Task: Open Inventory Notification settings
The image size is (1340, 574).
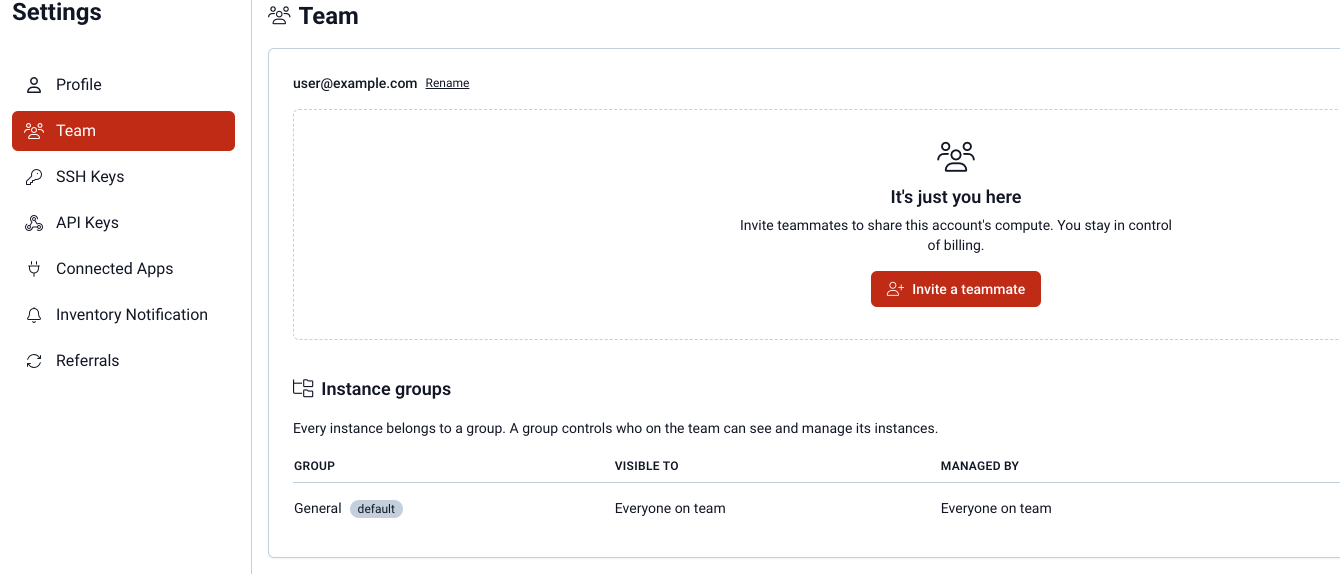Action: click(x=123, y=315)
